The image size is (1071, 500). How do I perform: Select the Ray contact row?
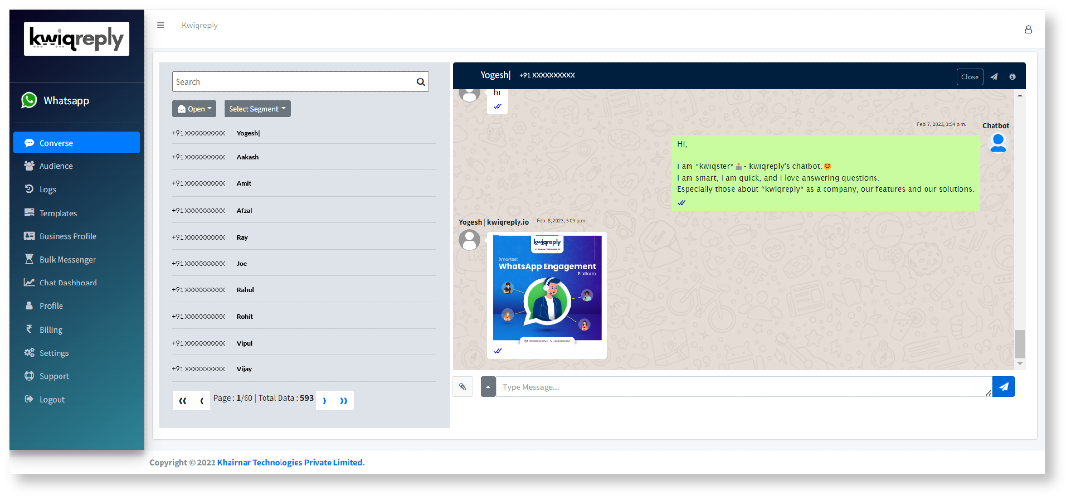click(304, 237)
